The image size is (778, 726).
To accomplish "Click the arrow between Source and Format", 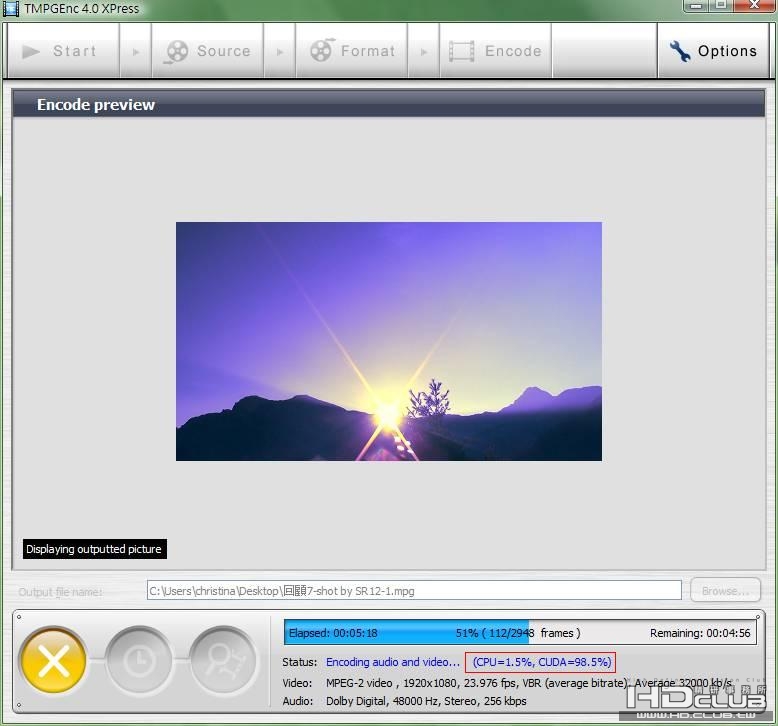I will click(279, 51).
